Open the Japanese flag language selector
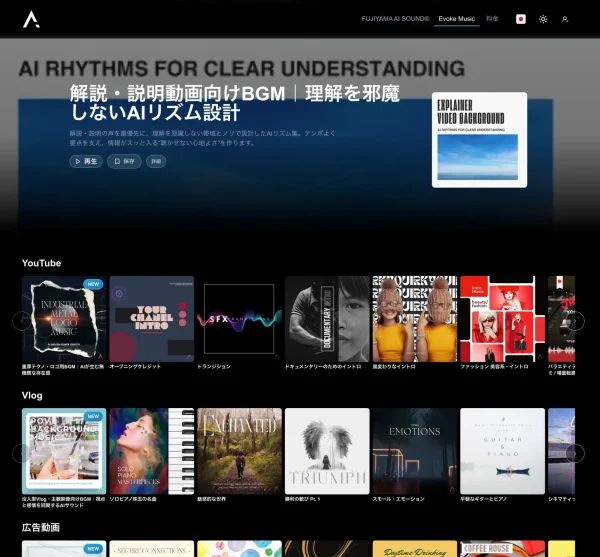 click(521, 19)
